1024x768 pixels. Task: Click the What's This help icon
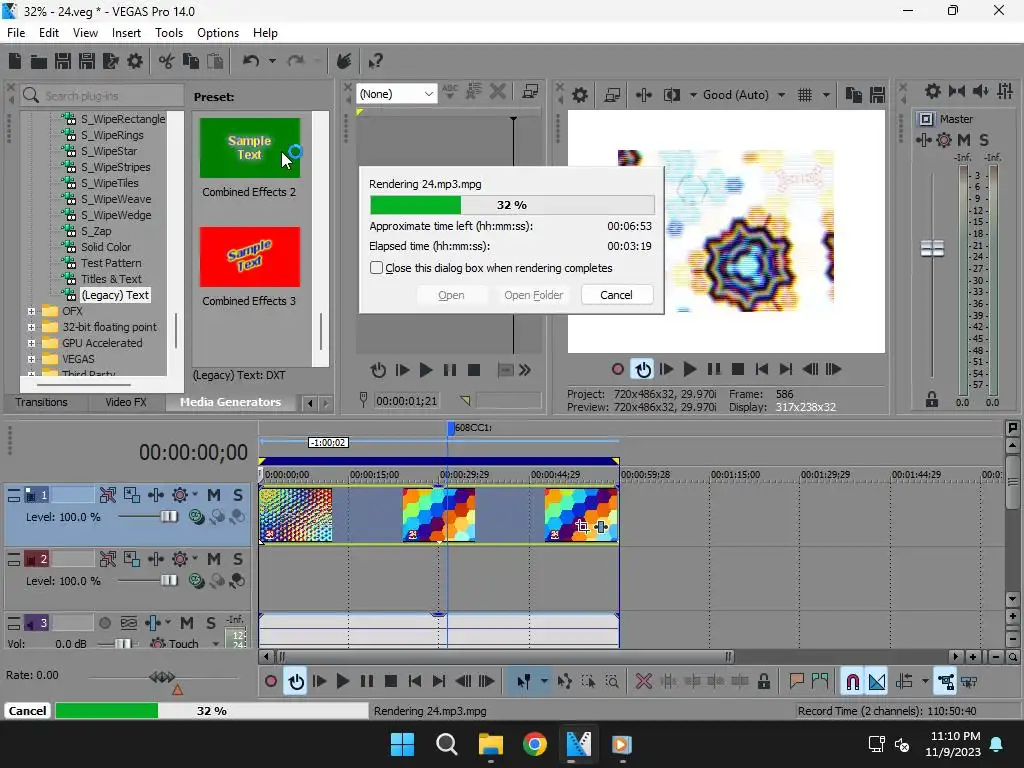click(375, 61)
